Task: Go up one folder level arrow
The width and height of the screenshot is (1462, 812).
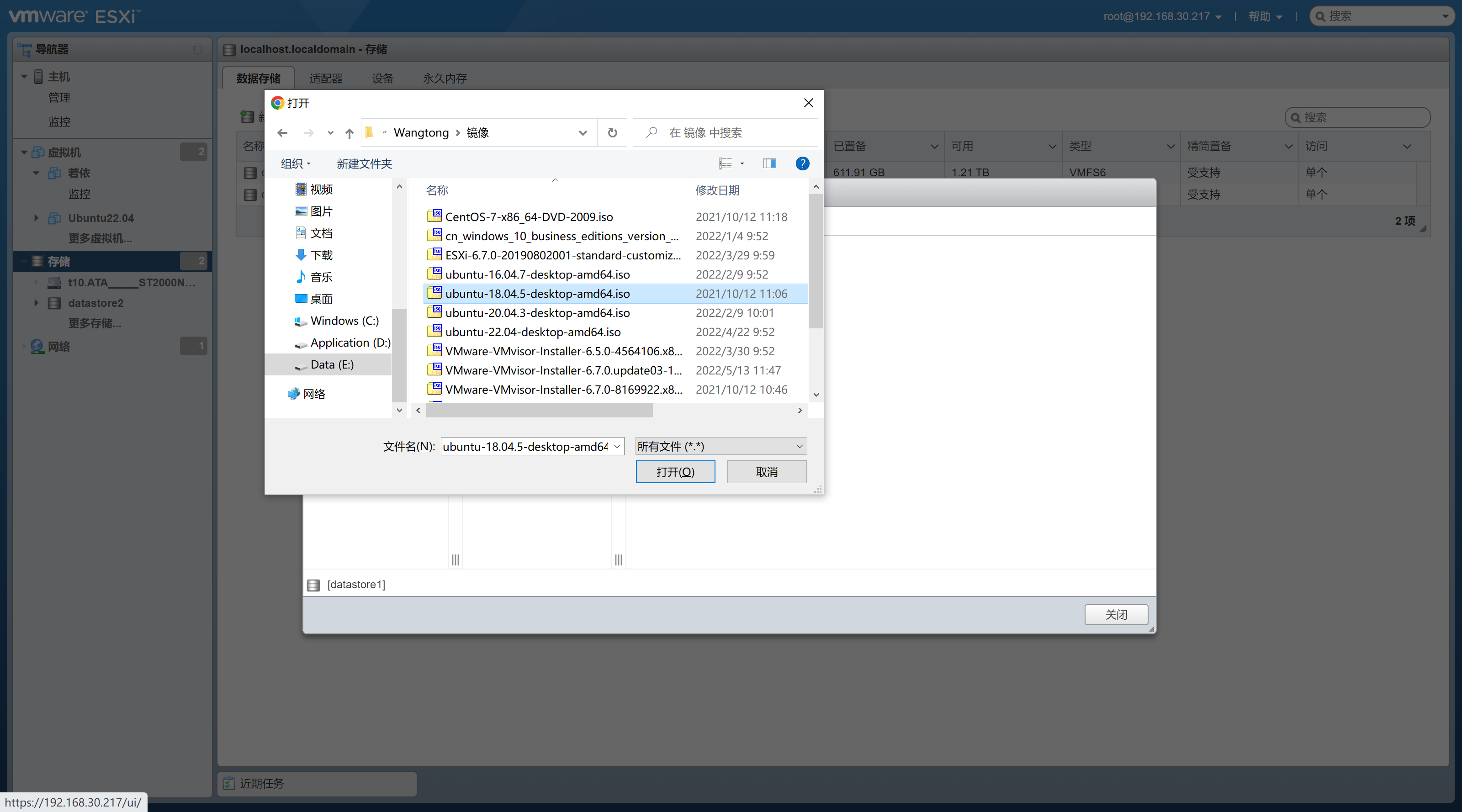Action: click(349, 133)
